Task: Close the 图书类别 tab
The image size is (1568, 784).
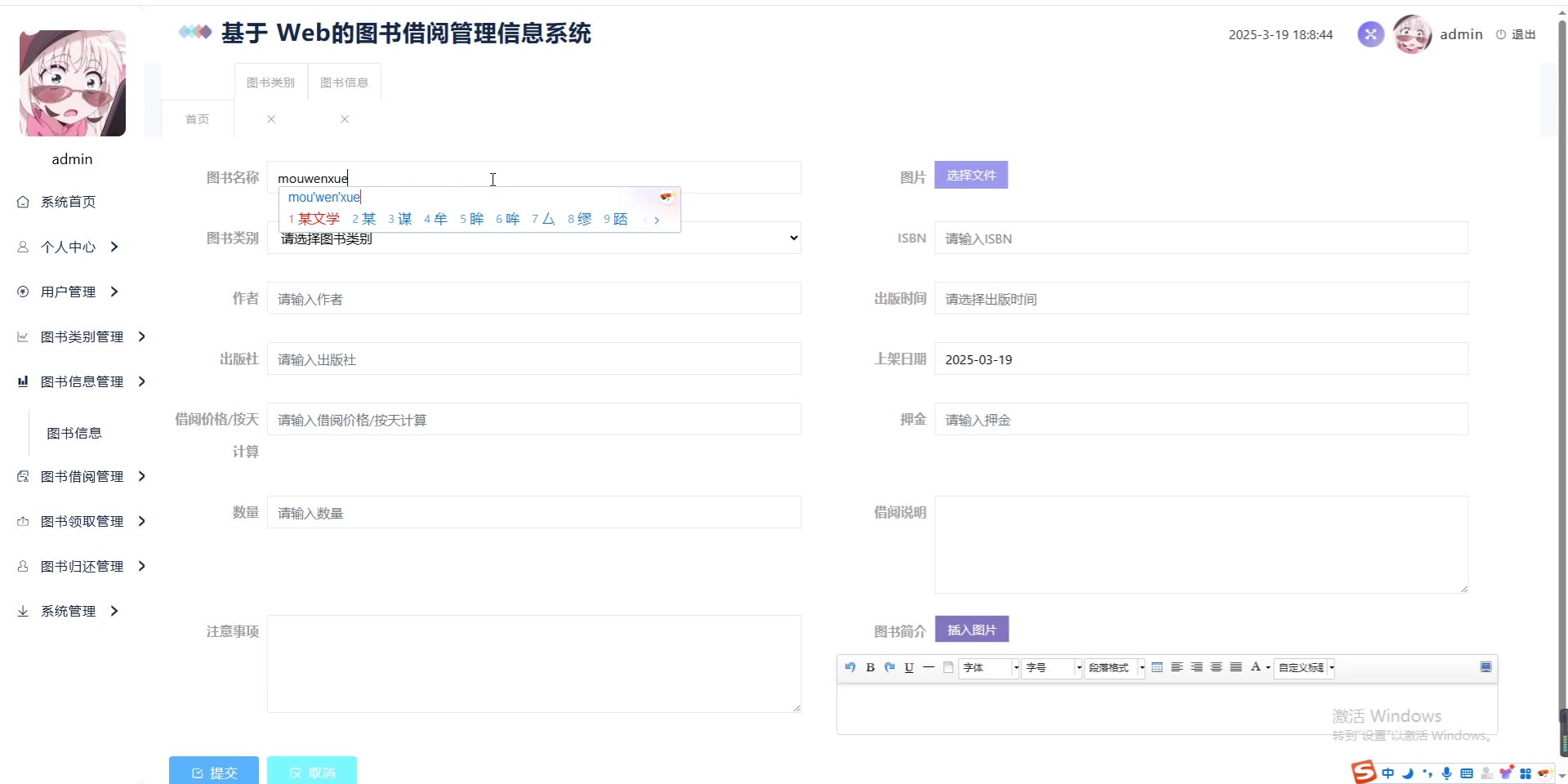Action: click(271, 119)
